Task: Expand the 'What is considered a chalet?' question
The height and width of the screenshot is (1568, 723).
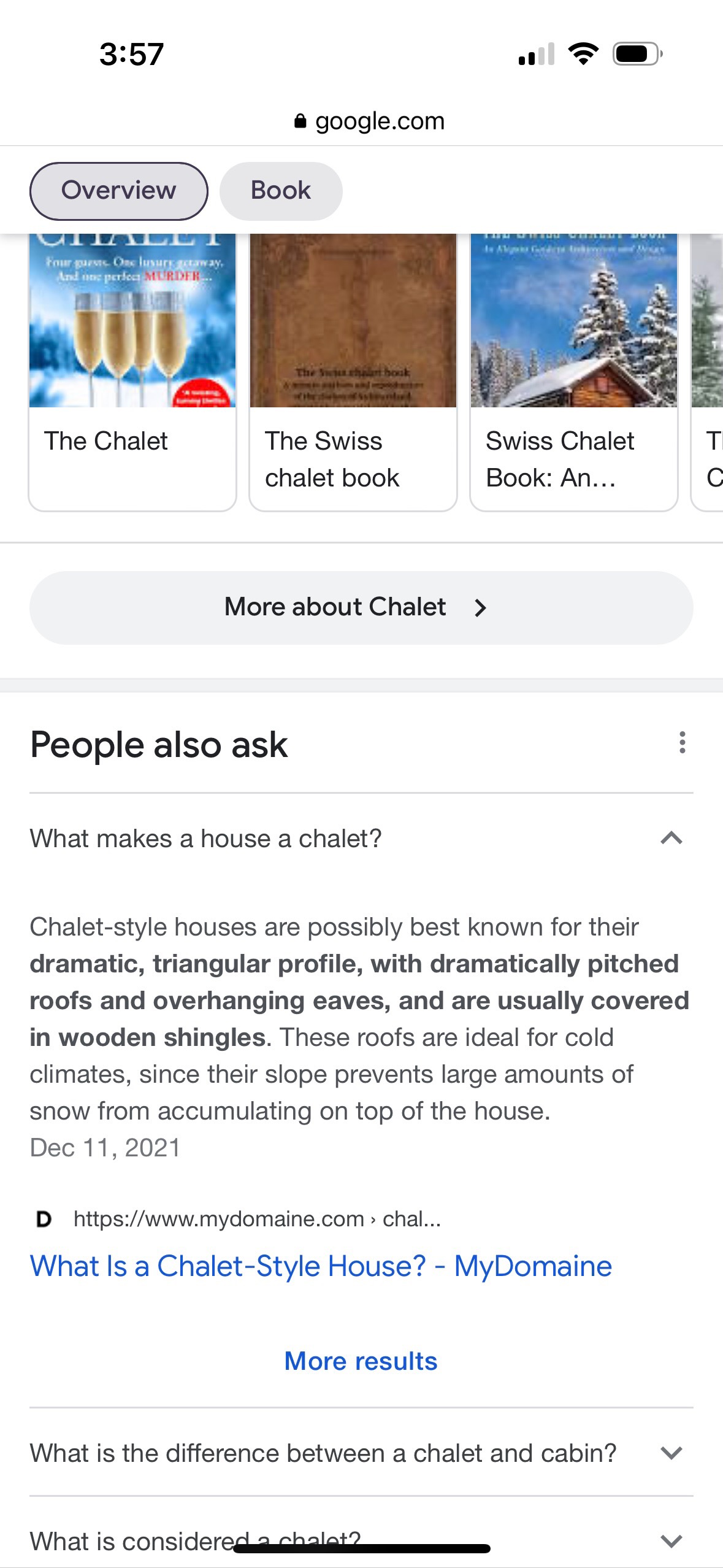Action: pyautogui.click(x=671, y=1540)
